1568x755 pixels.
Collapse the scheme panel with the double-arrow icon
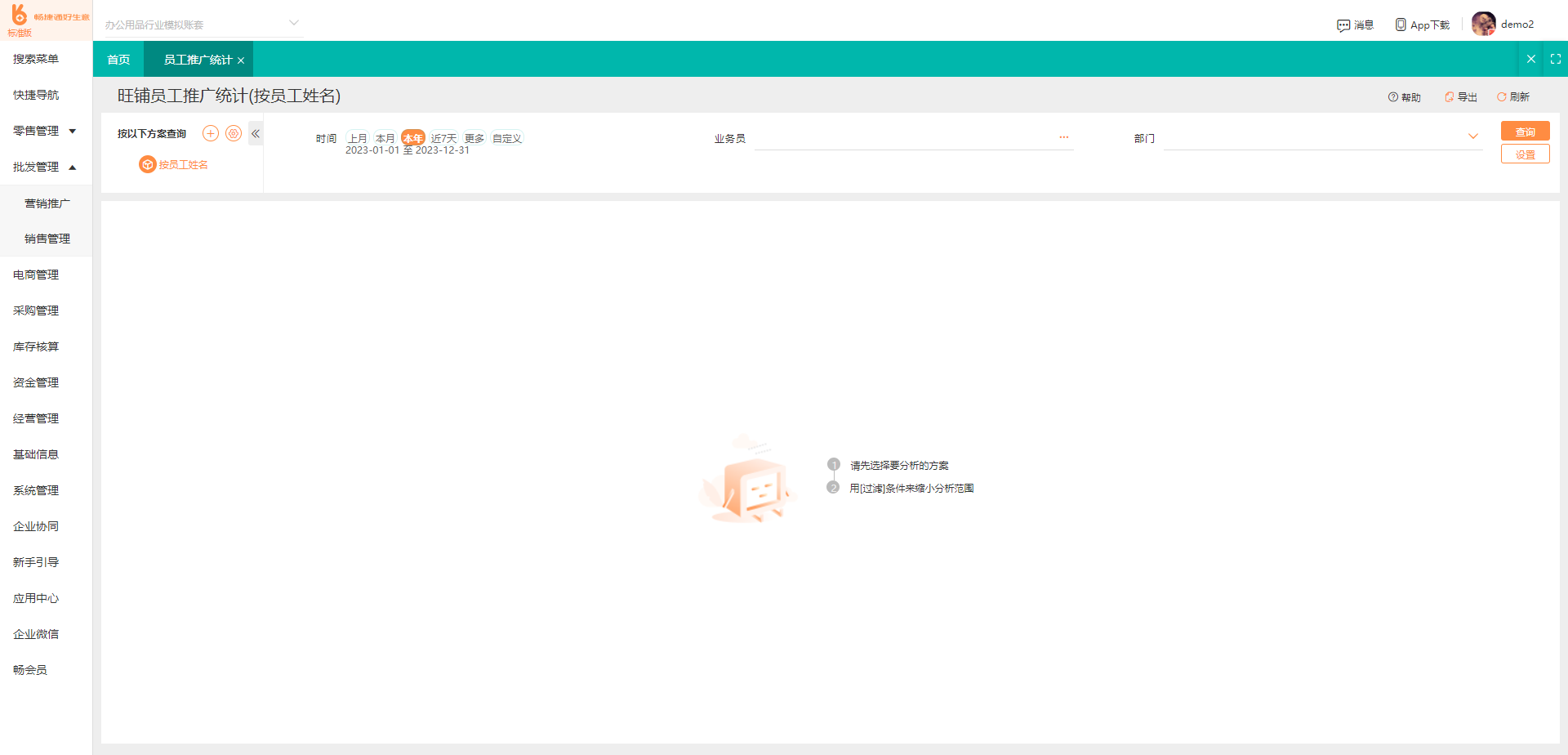click(x=256, y=133)
